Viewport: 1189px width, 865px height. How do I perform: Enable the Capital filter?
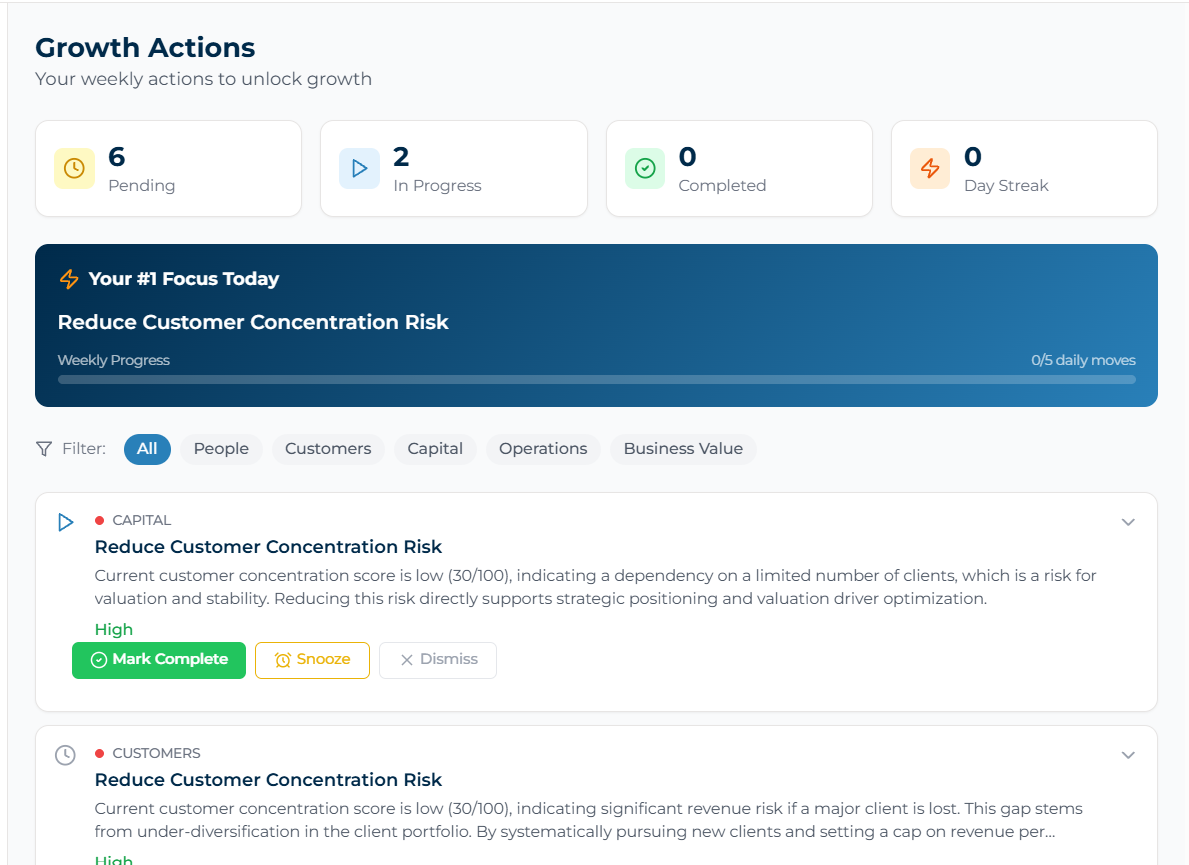pos(435,449)
